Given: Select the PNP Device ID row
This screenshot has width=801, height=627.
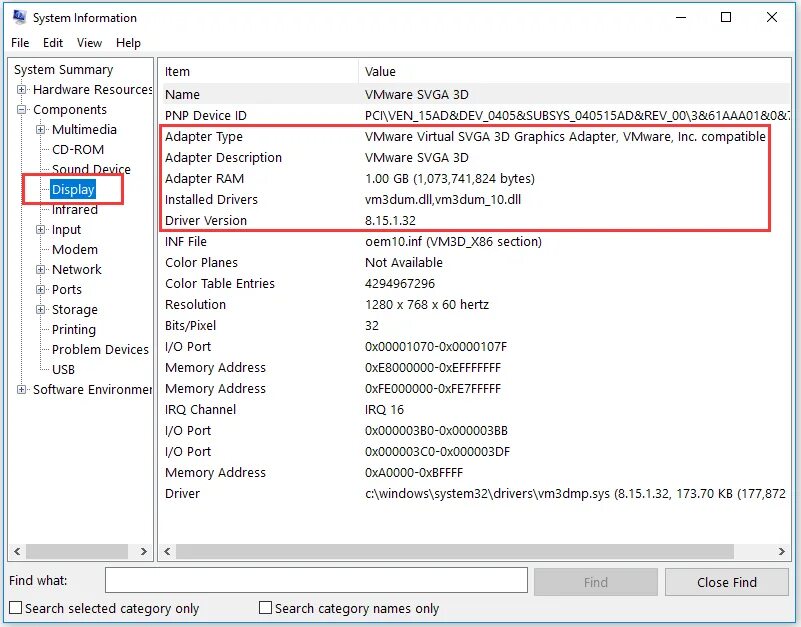Looking at the screenshot, I should click(475, 115).
